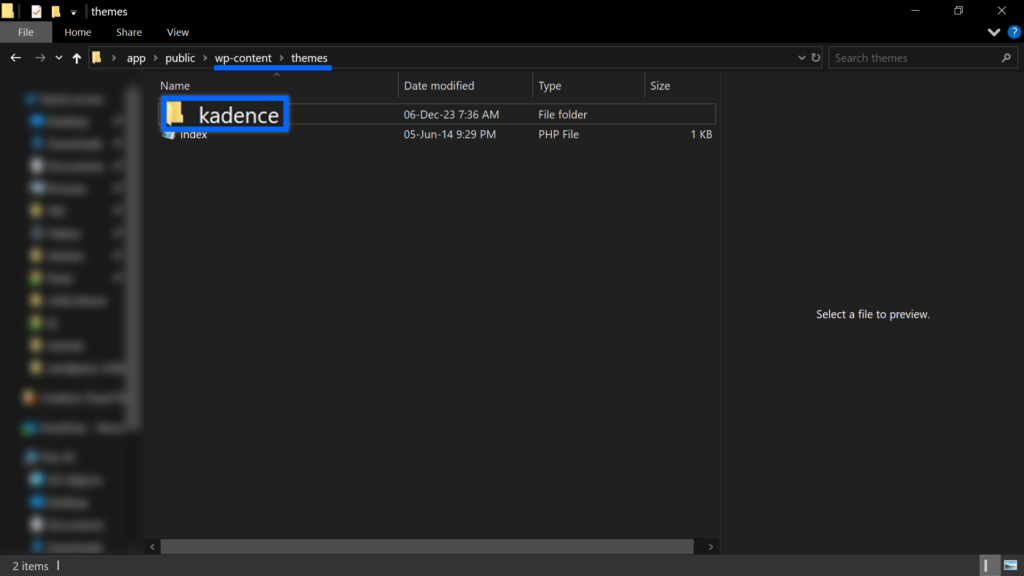The width and height of the screenshot is (1024, 576).
Task: Click the 1 KB size cell
Action: (x=701, y=134)
